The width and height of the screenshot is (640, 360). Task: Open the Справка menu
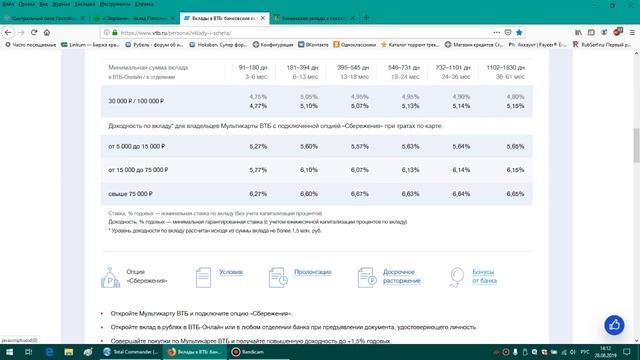(144, 4)
